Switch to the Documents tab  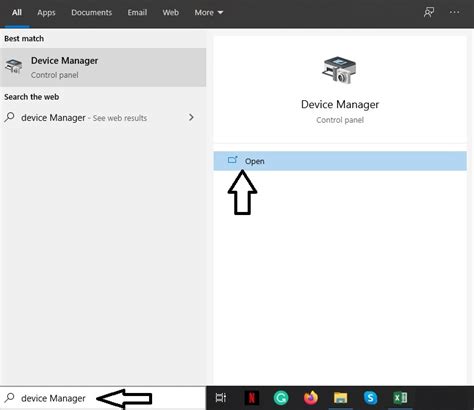pos(91,13)
